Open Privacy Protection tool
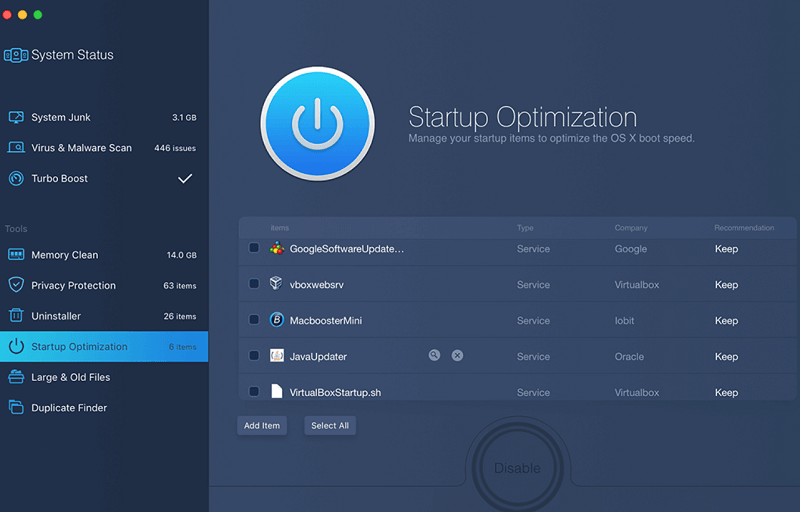The width and height of the screenshot is (800, 512). click(104, 285)
